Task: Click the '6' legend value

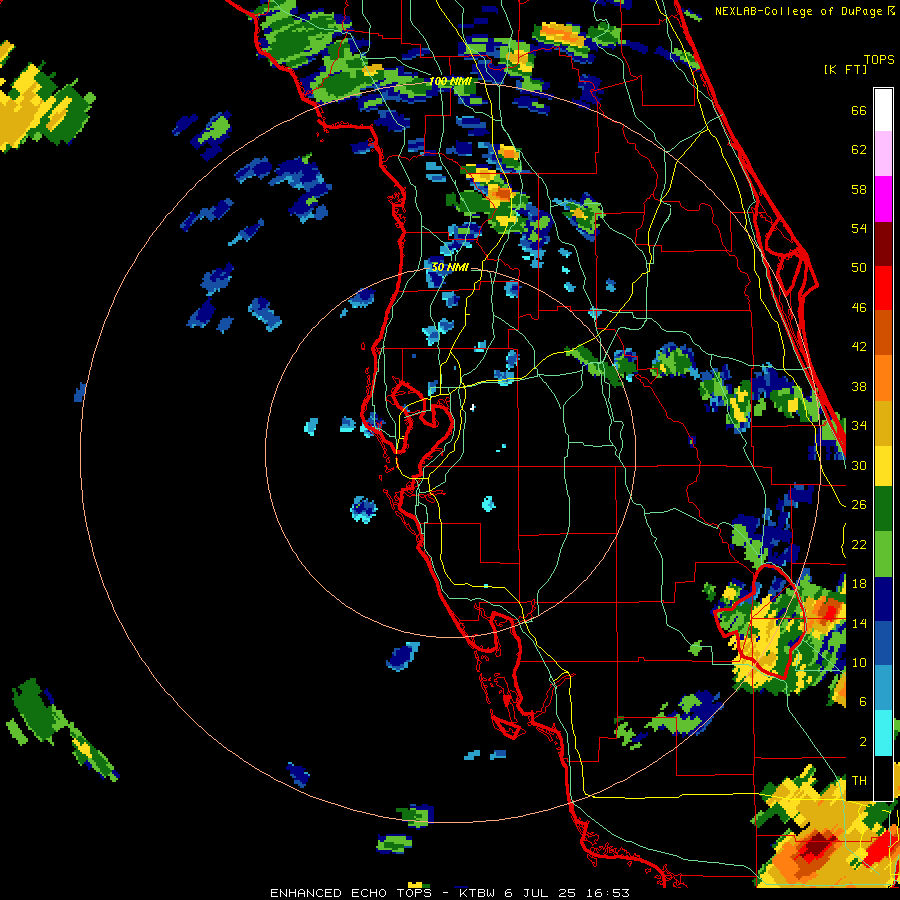Action: (x=863, y=702)
